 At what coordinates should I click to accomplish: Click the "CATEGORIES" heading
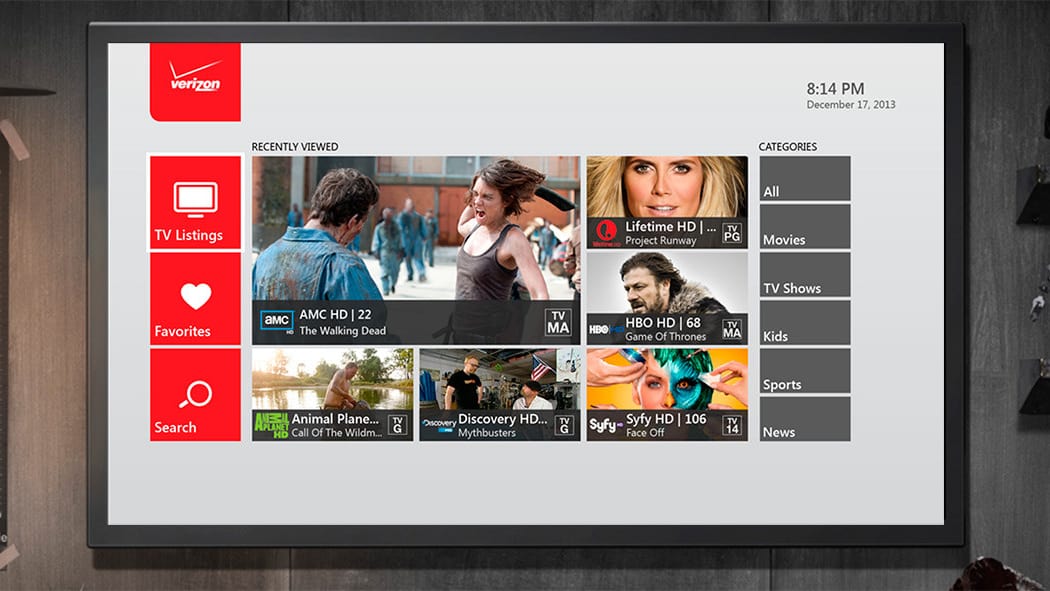[x=788, y=147]
